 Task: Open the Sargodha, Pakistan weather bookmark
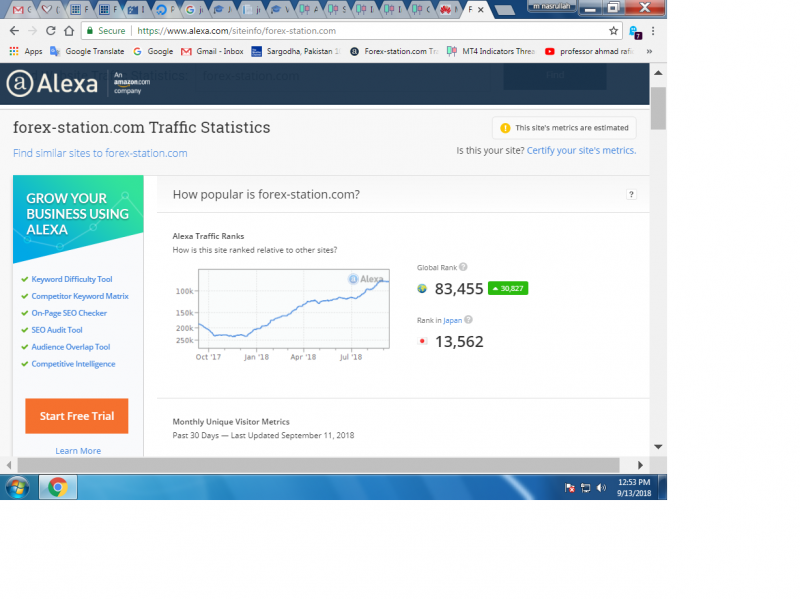(x=296, y=51)
